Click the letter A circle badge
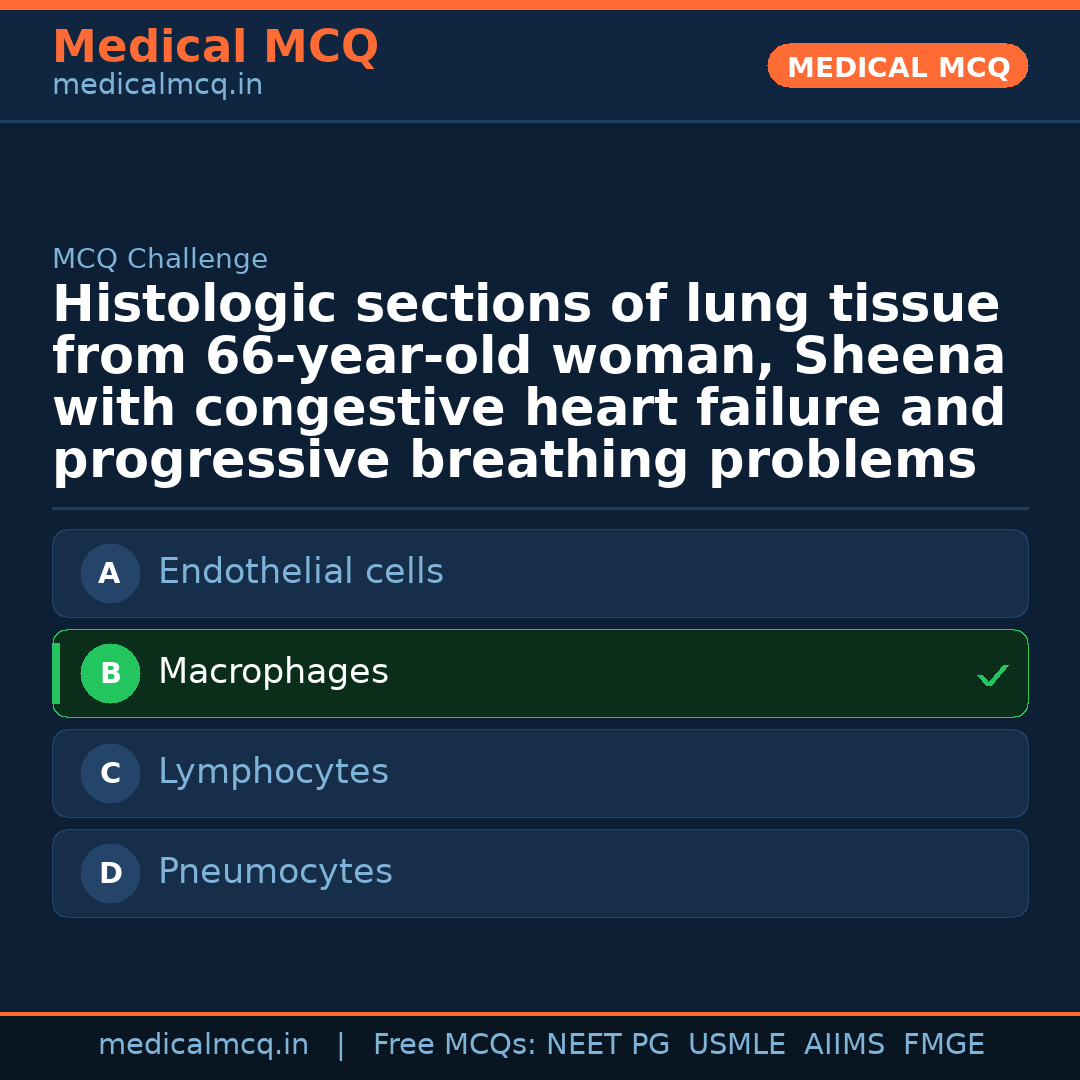Viewport: 1080px width, 1080px height. tap(110, 573)
